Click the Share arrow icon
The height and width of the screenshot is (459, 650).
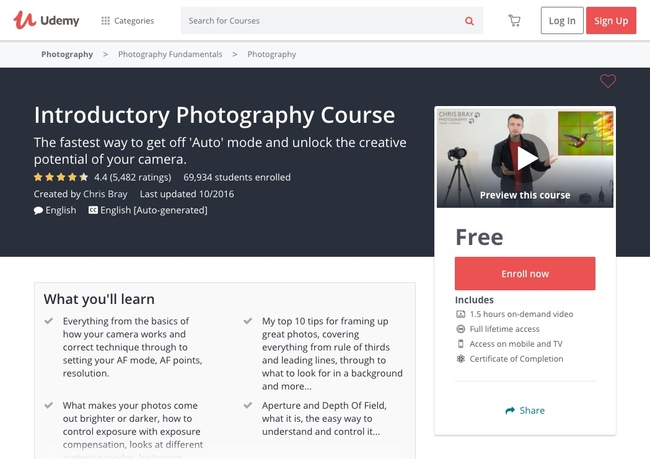pos(510,410)
